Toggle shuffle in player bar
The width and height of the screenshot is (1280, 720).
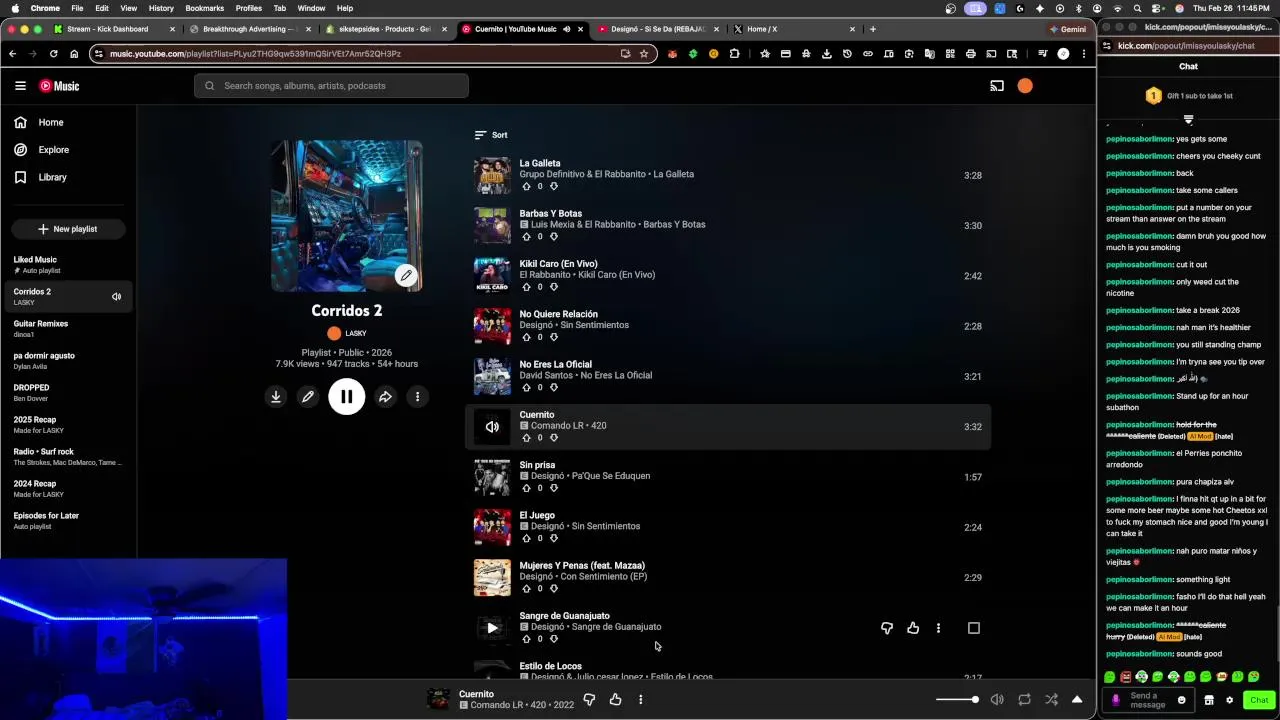tap(1051, 700)
